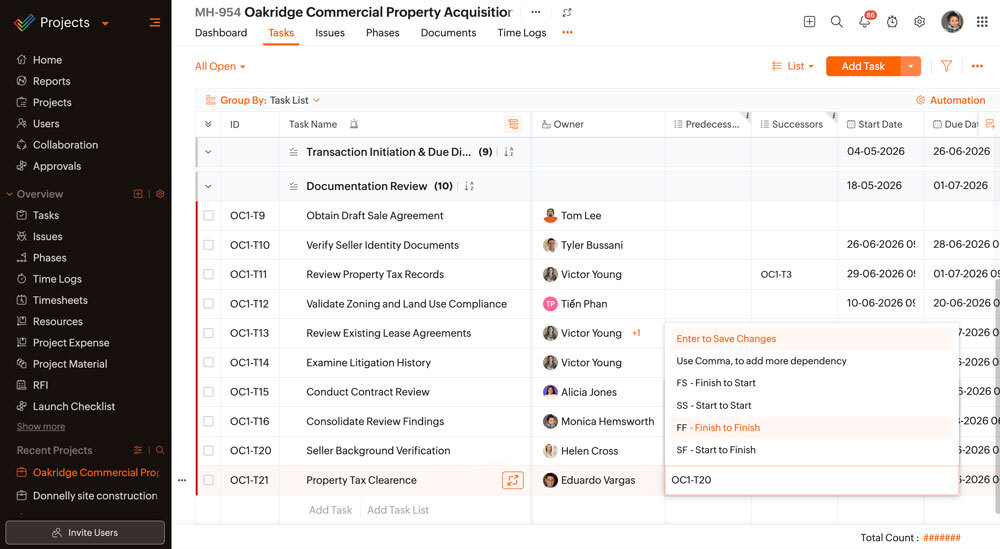
Task: Open the search magnifier icon
Action: click(837, 22)
